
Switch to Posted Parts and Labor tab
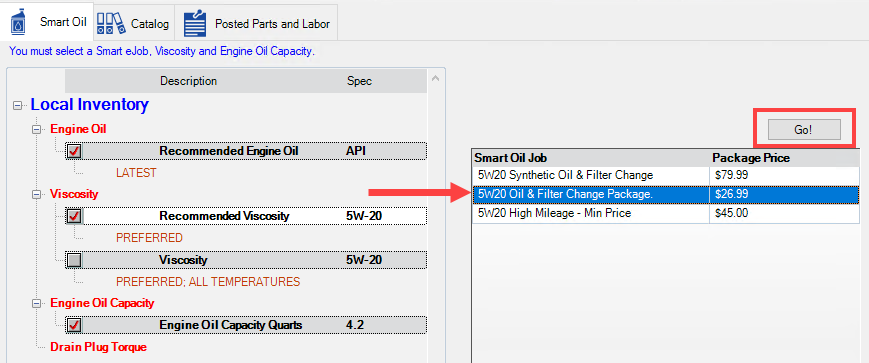point(256,23)
